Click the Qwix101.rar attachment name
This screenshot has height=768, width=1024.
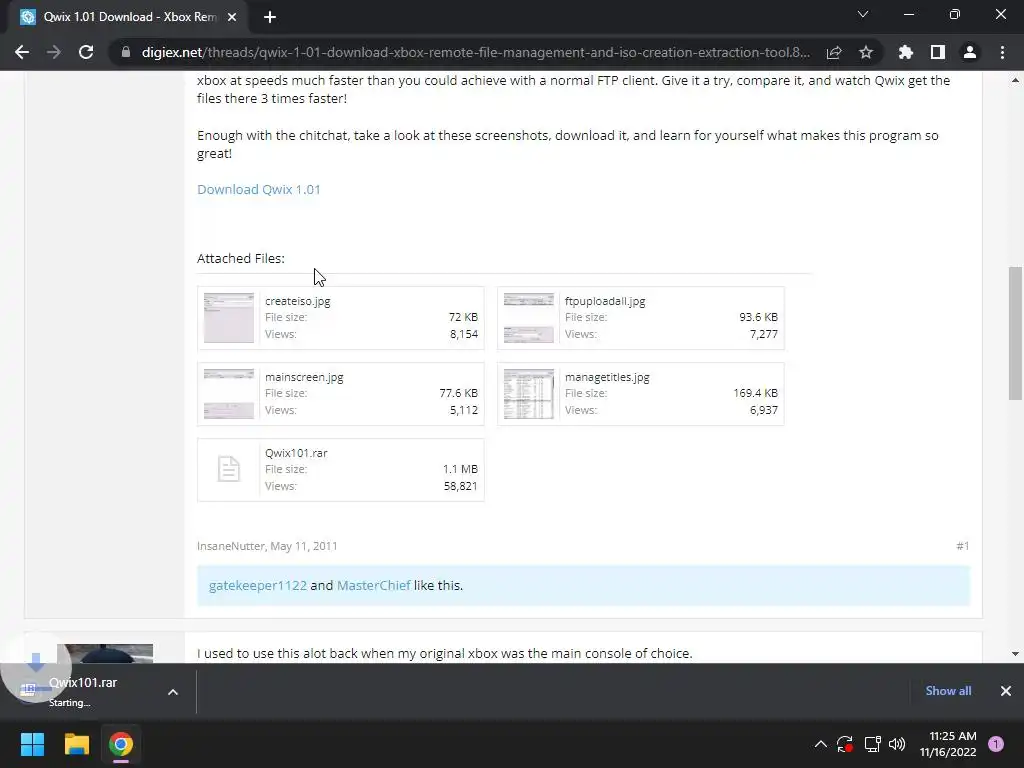[296, 453]
